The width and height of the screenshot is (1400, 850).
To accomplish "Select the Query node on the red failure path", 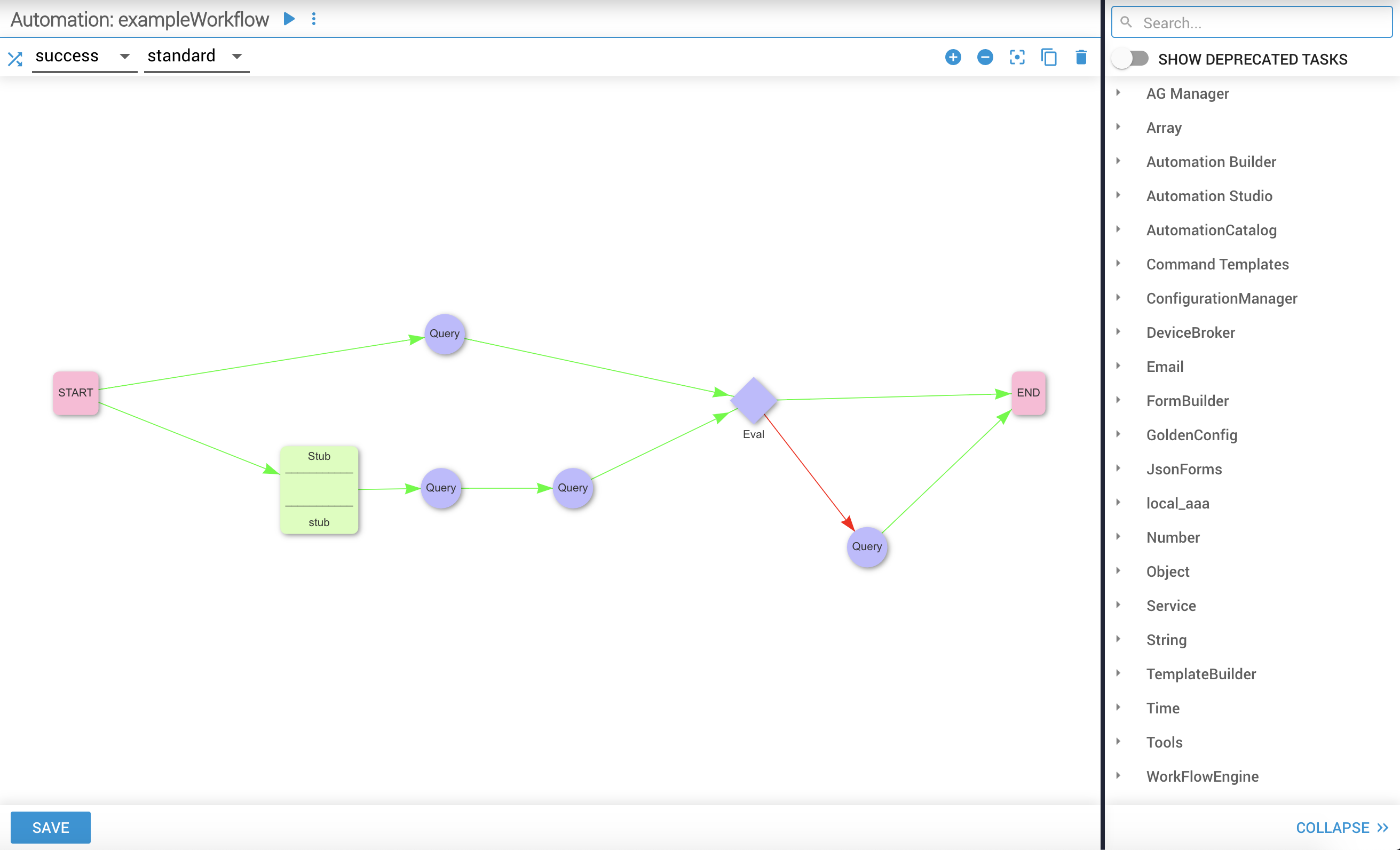I will coord(866,546).
